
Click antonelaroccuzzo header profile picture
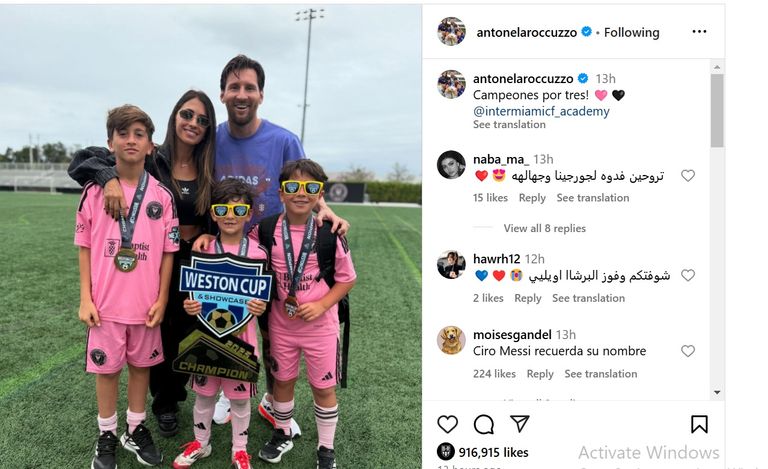click(x=451, y=32)
